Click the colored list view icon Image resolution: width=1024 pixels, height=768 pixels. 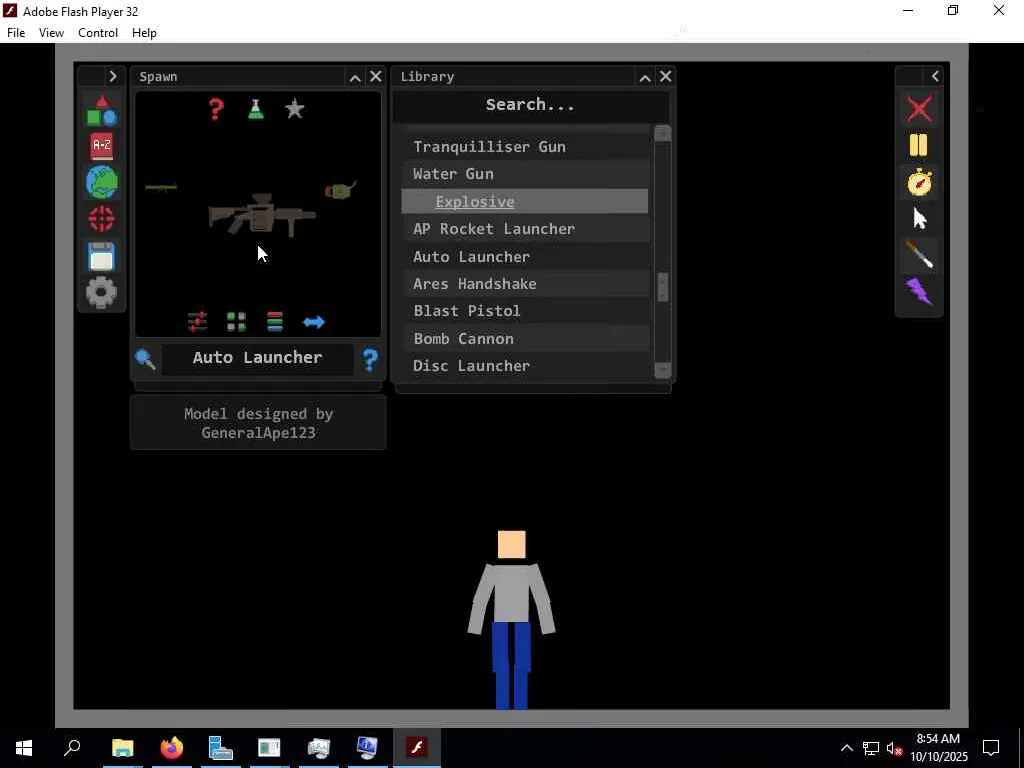coord(275,321)
